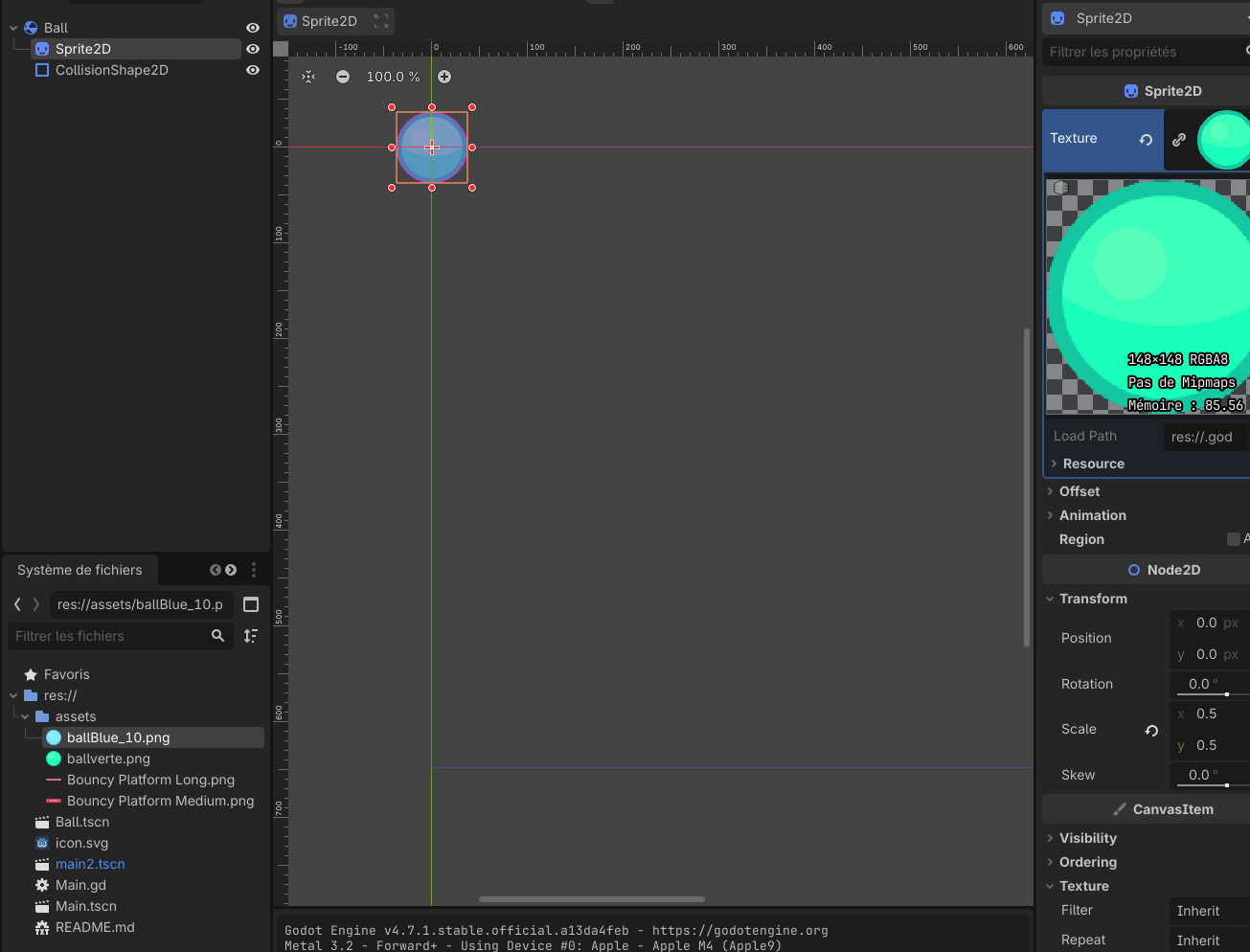1250x952 pixels.
Task: Click the ballverte.png file icon
Action: pos(54,759)
